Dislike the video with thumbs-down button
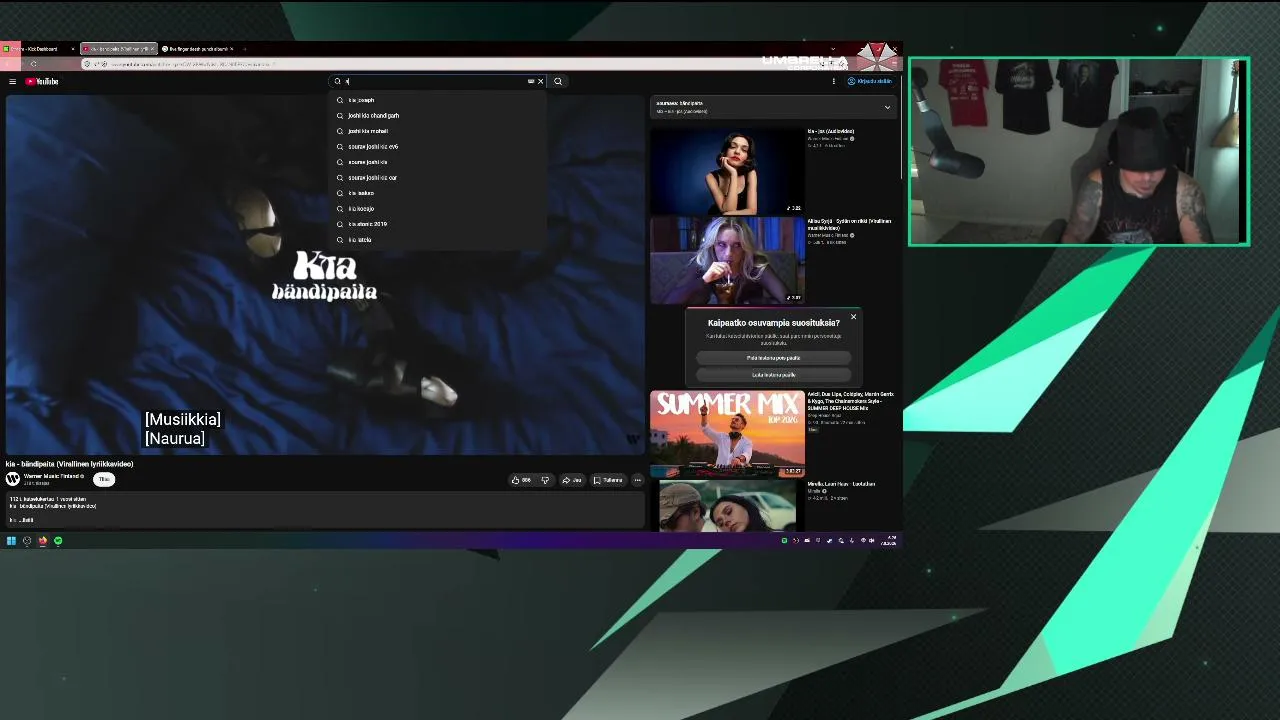 545,480
